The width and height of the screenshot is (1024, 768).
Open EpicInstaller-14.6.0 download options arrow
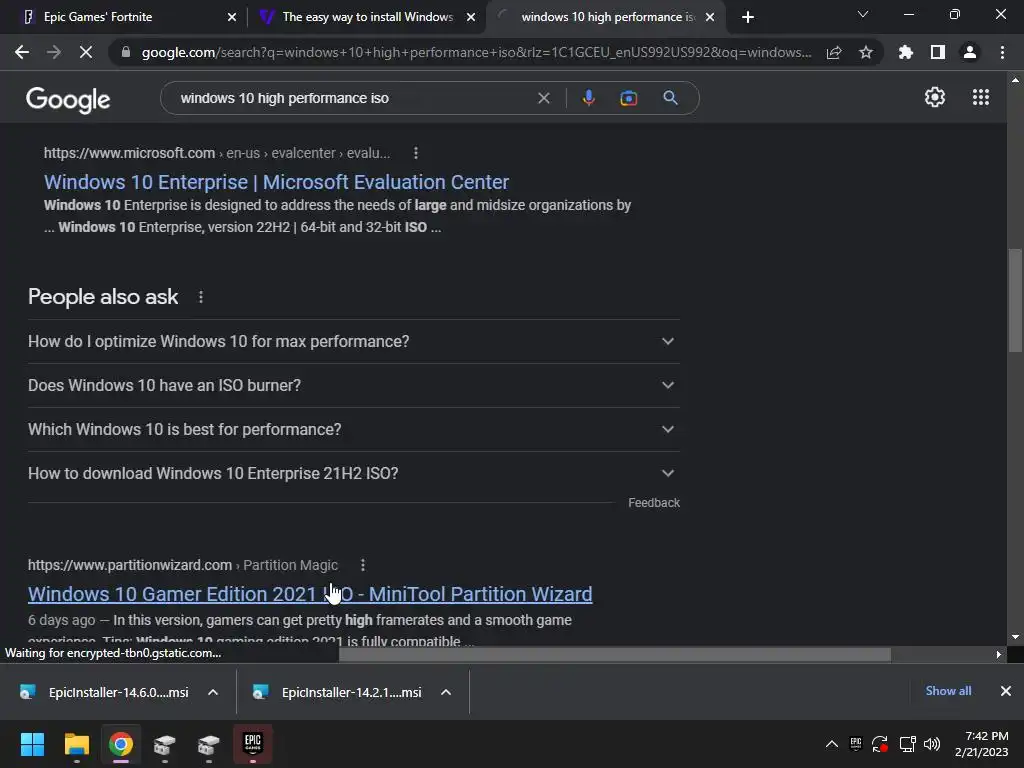(213, 692)
